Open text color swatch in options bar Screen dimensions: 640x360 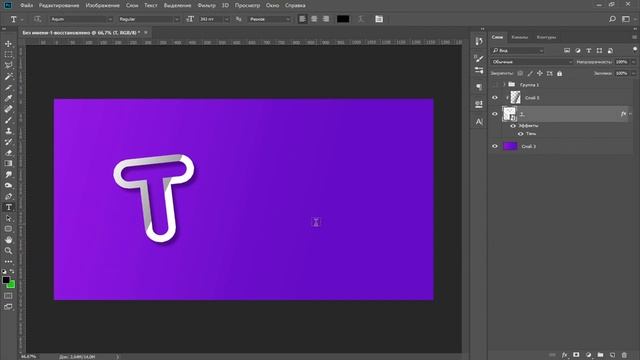(343, 19)
